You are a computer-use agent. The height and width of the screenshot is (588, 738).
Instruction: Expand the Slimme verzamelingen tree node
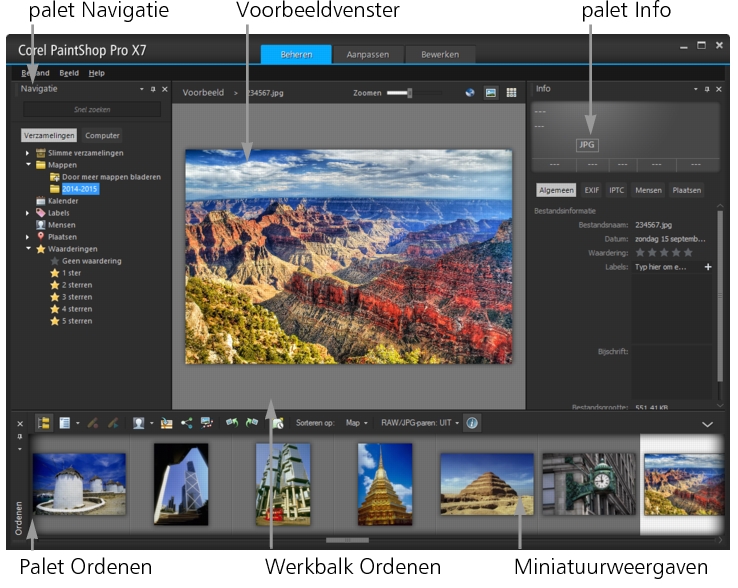(x=27, y=153)
